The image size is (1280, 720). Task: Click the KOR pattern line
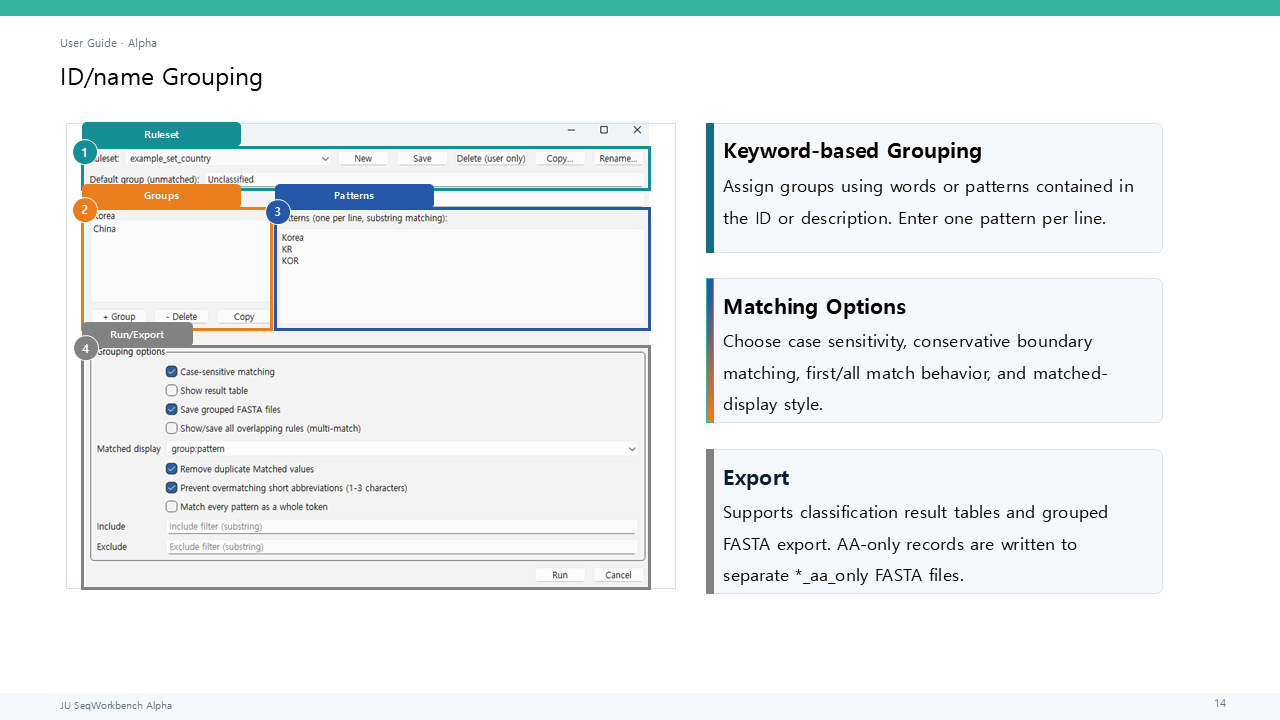[x=290, y=261]
